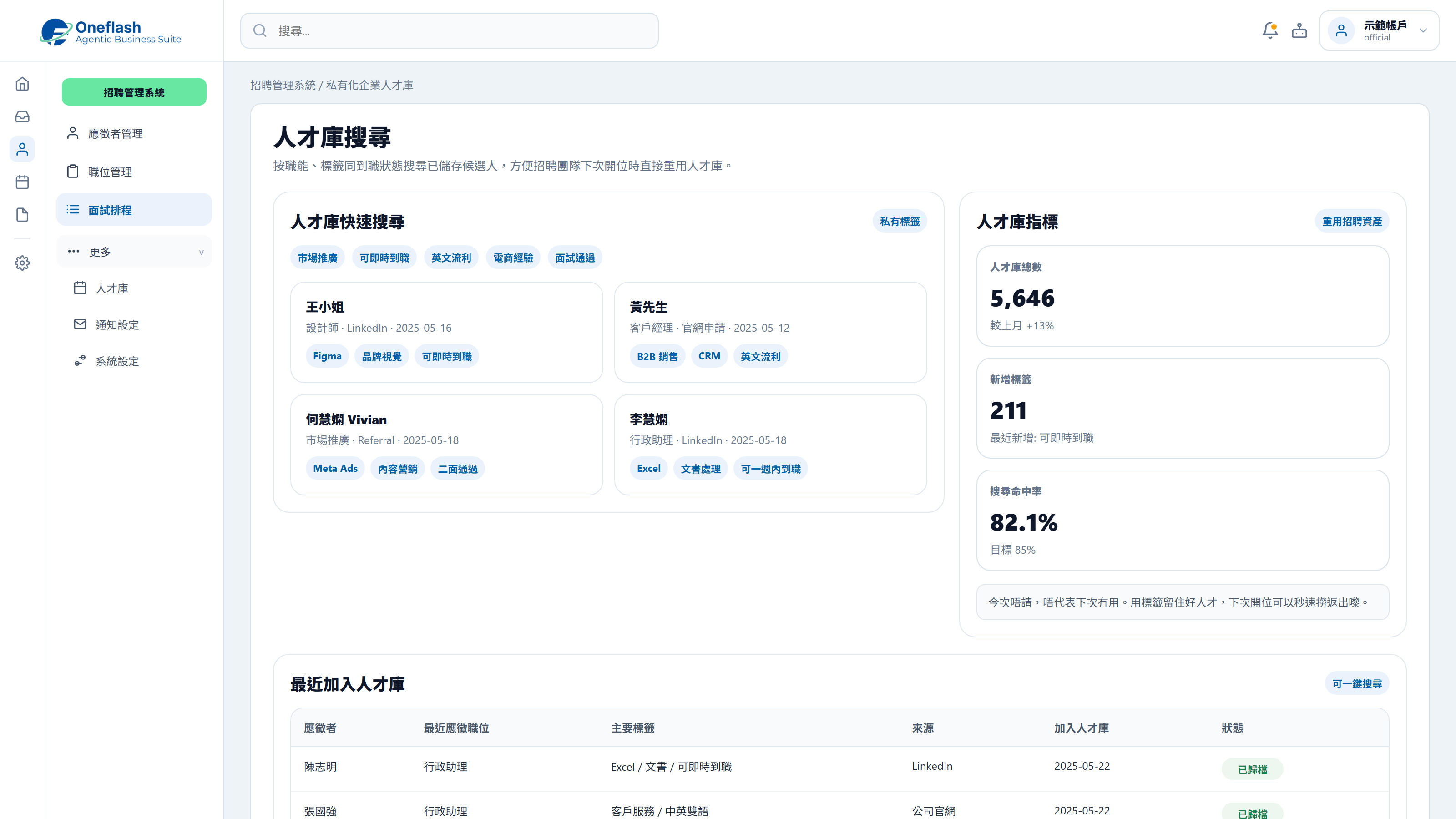Open 職位管理 menu item

pos(134,172)
